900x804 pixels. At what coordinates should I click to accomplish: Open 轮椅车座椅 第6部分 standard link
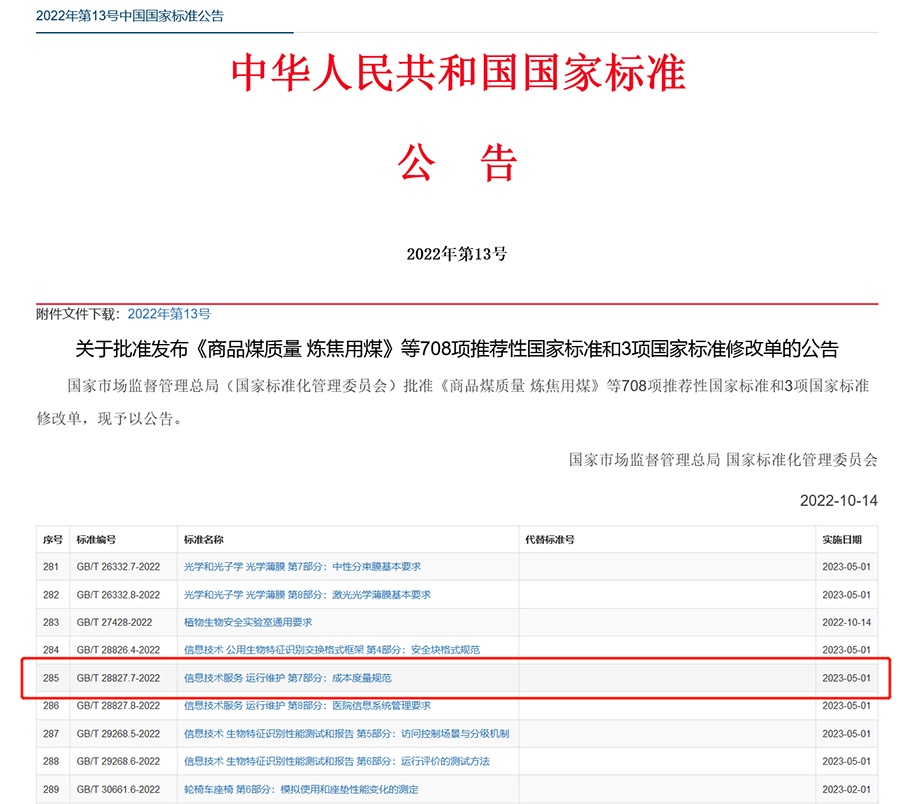301,790
